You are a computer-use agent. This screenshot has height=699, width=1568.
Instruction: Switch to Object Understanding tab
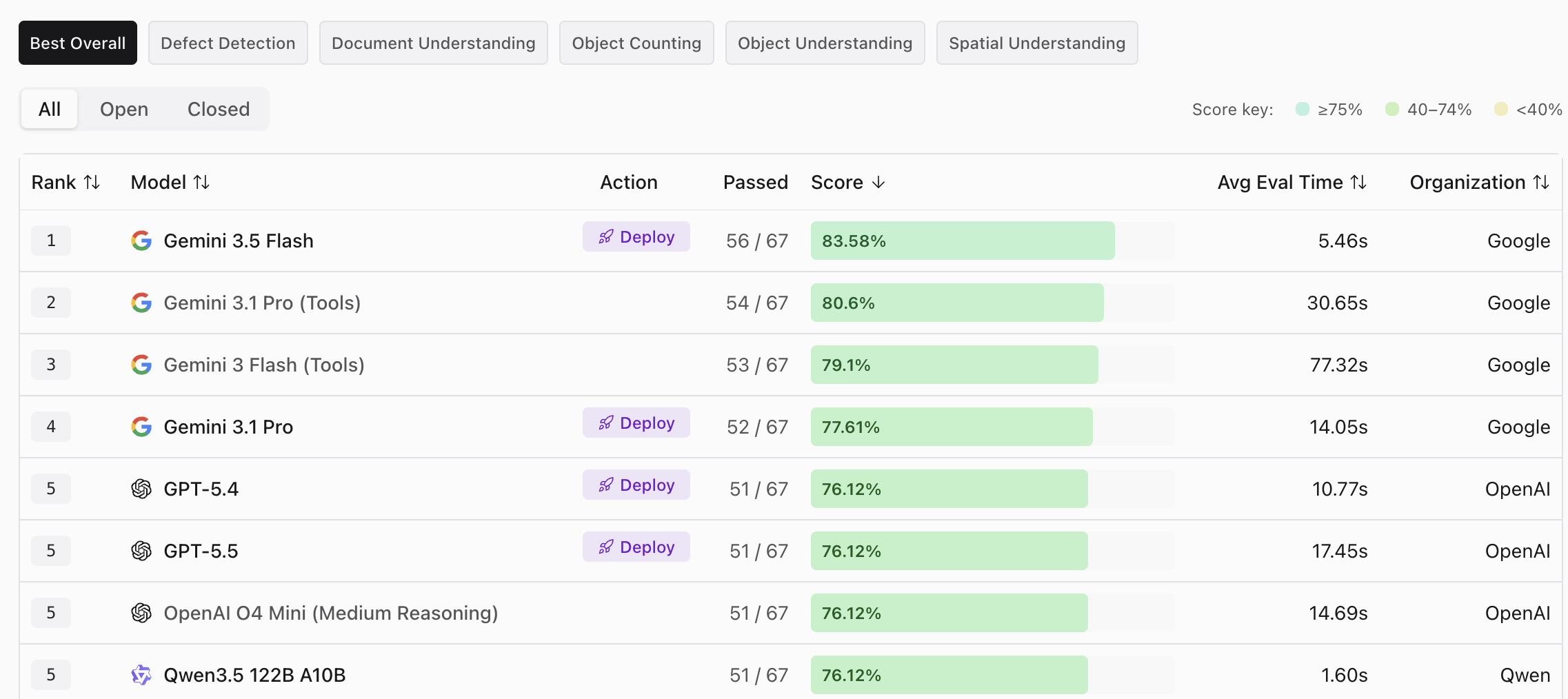[825, 43]
